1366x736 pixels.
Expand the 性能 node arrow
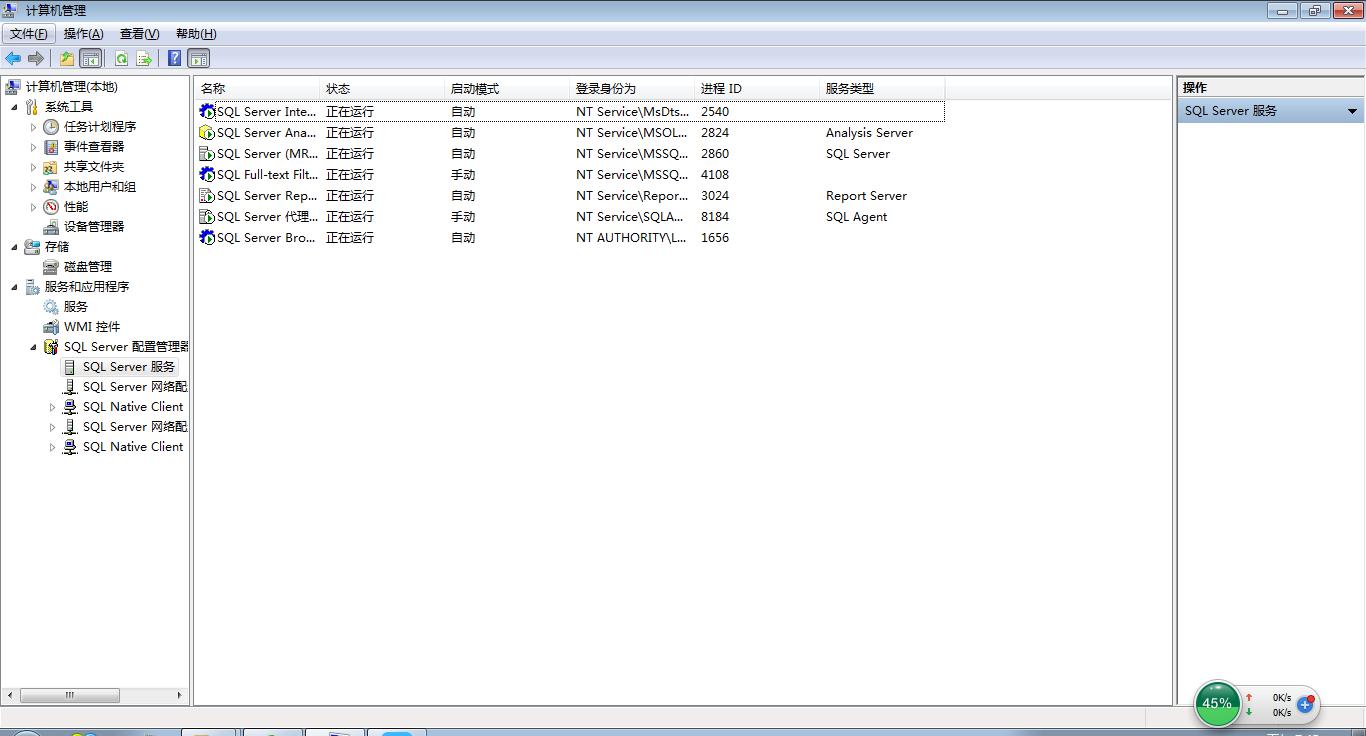pyautogui.click(x=33, y=207)
